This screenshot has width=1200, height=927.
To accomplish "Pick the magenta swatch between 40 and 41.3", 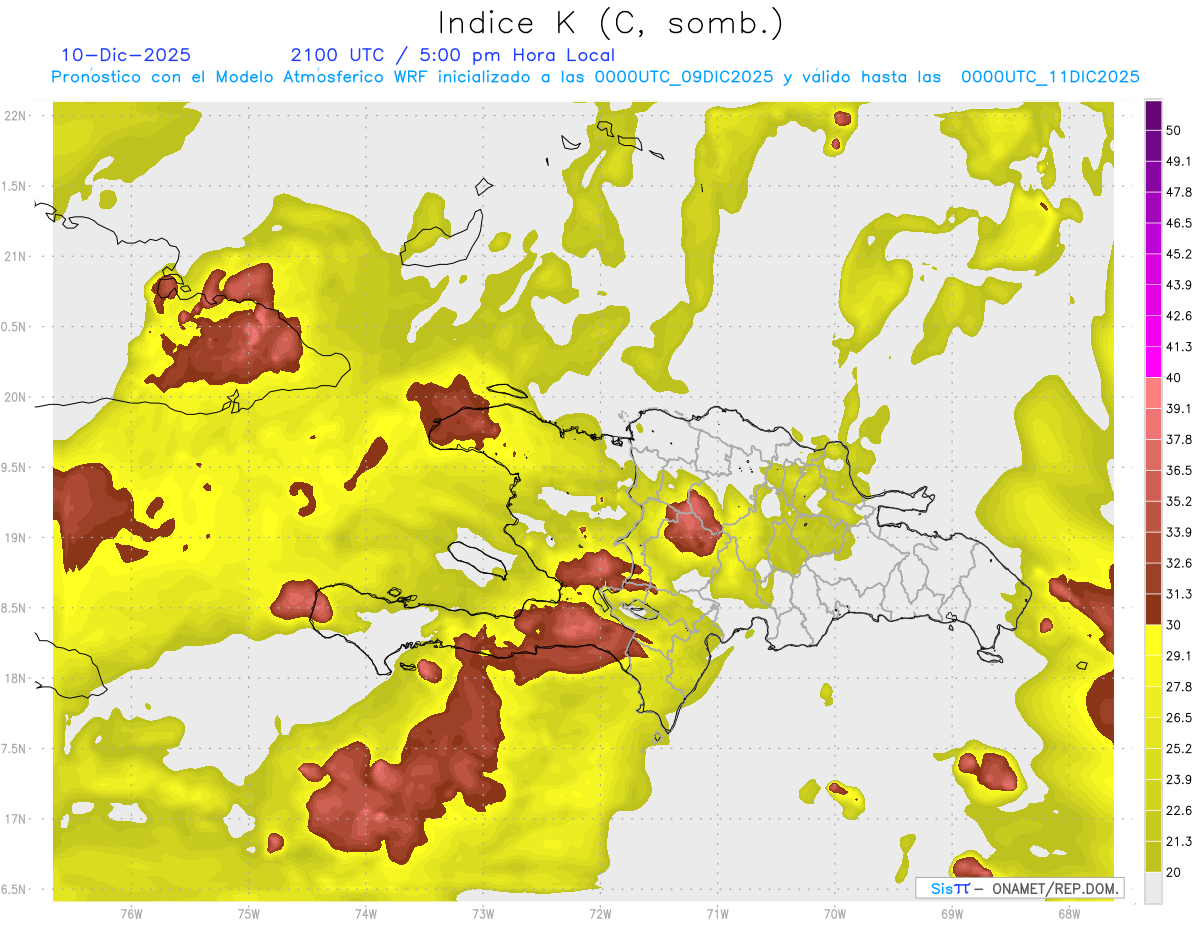I will tap(1153, 363).
